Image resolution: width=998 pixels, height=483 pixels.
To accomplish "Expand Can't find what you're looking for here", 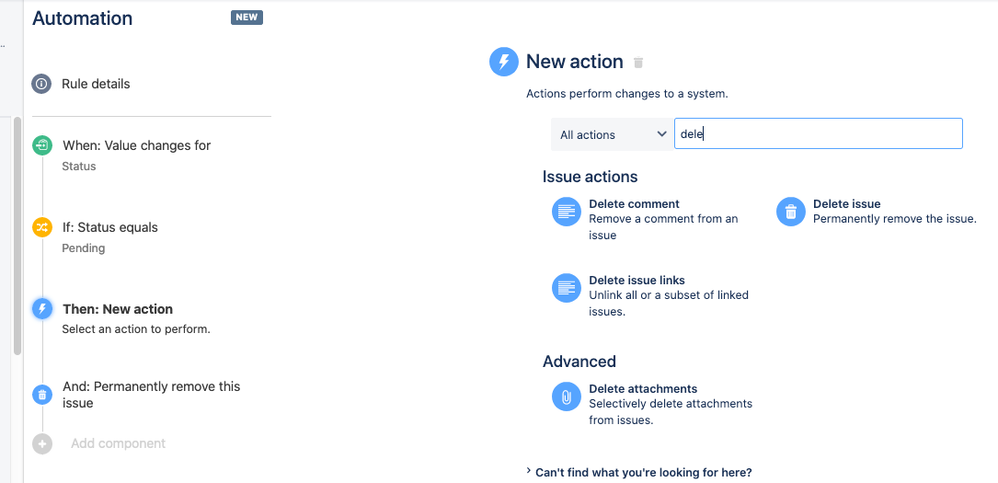I will coord(639,472).
